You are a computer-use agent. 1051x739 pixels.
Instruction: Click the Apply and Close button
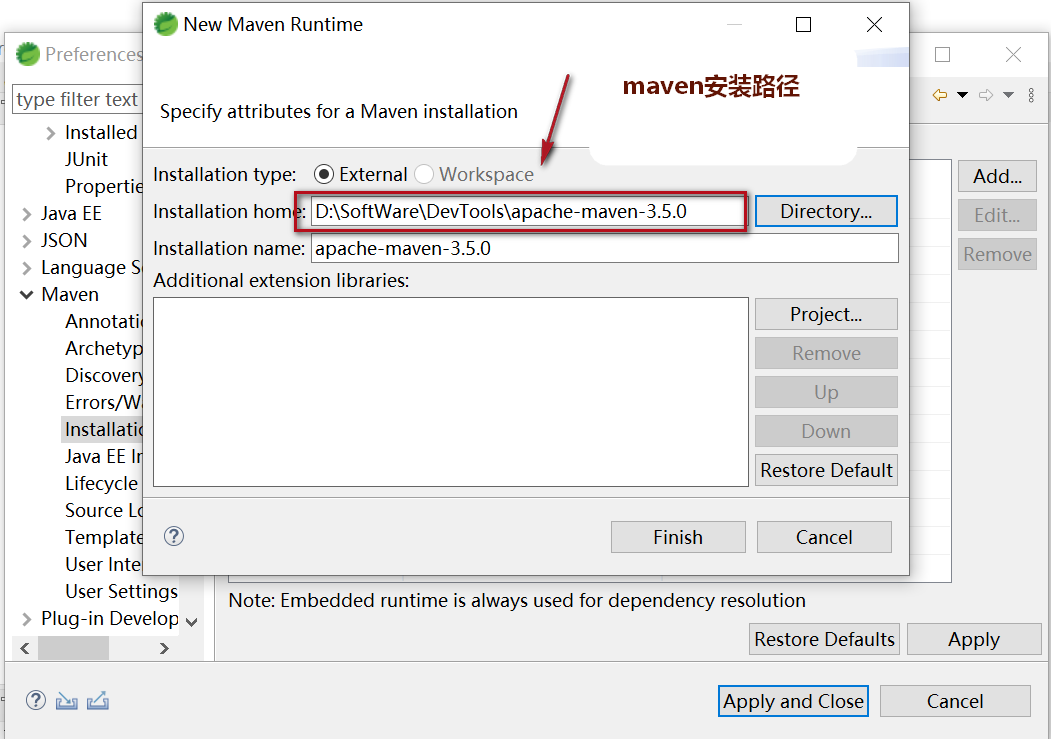pos(794,701)
